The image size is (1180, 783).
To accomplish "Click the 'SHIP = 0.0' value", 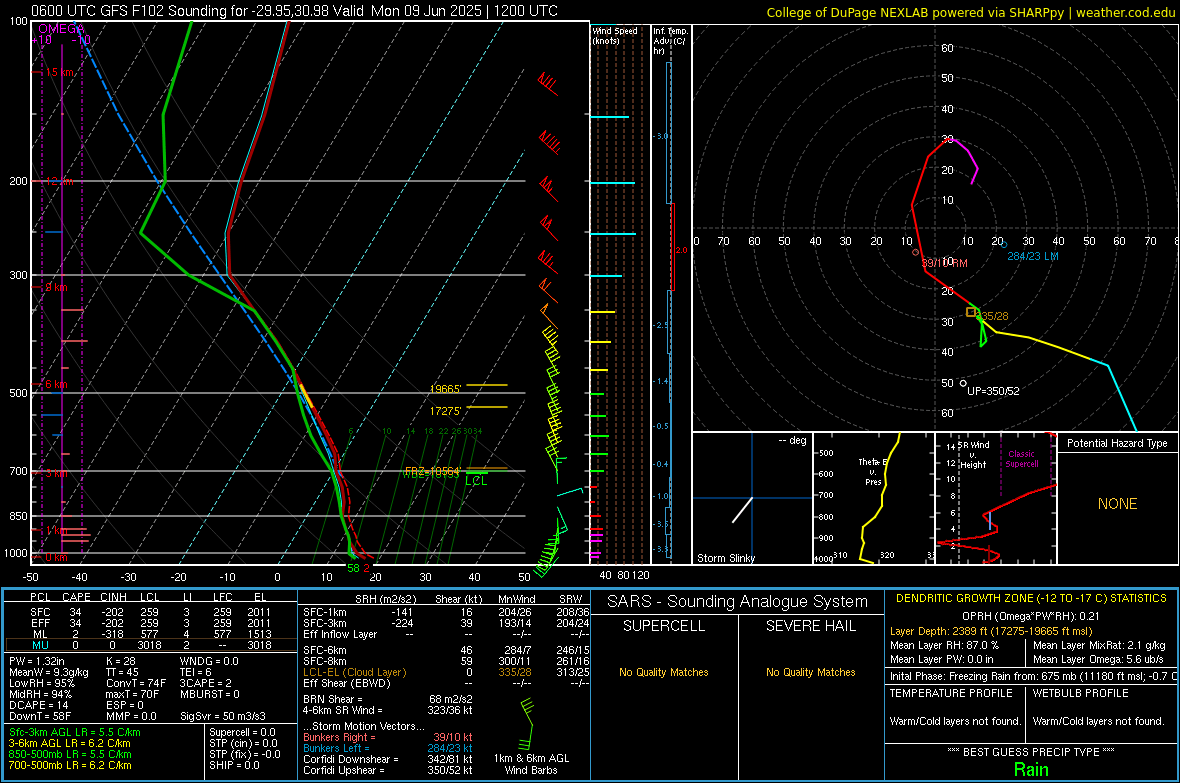I will click(234, 765).
